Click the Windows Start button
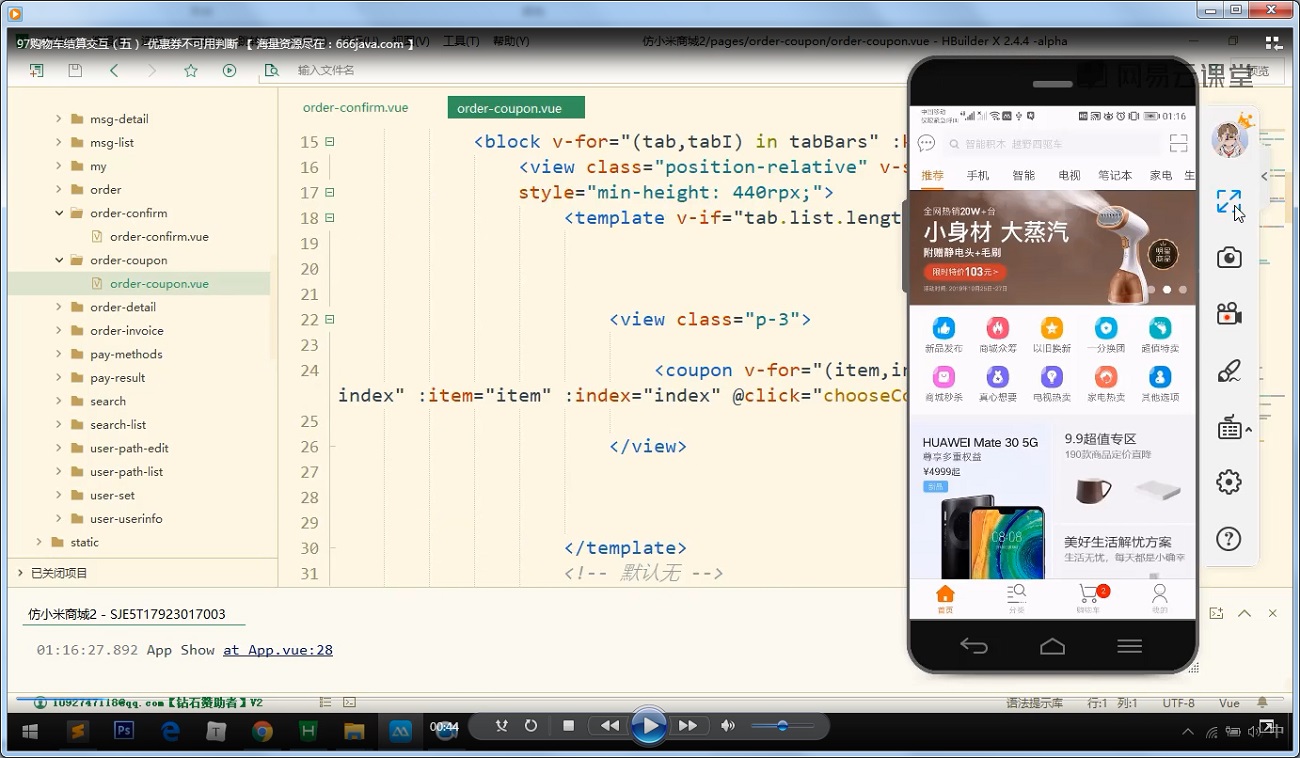 [x=31, y=731]
